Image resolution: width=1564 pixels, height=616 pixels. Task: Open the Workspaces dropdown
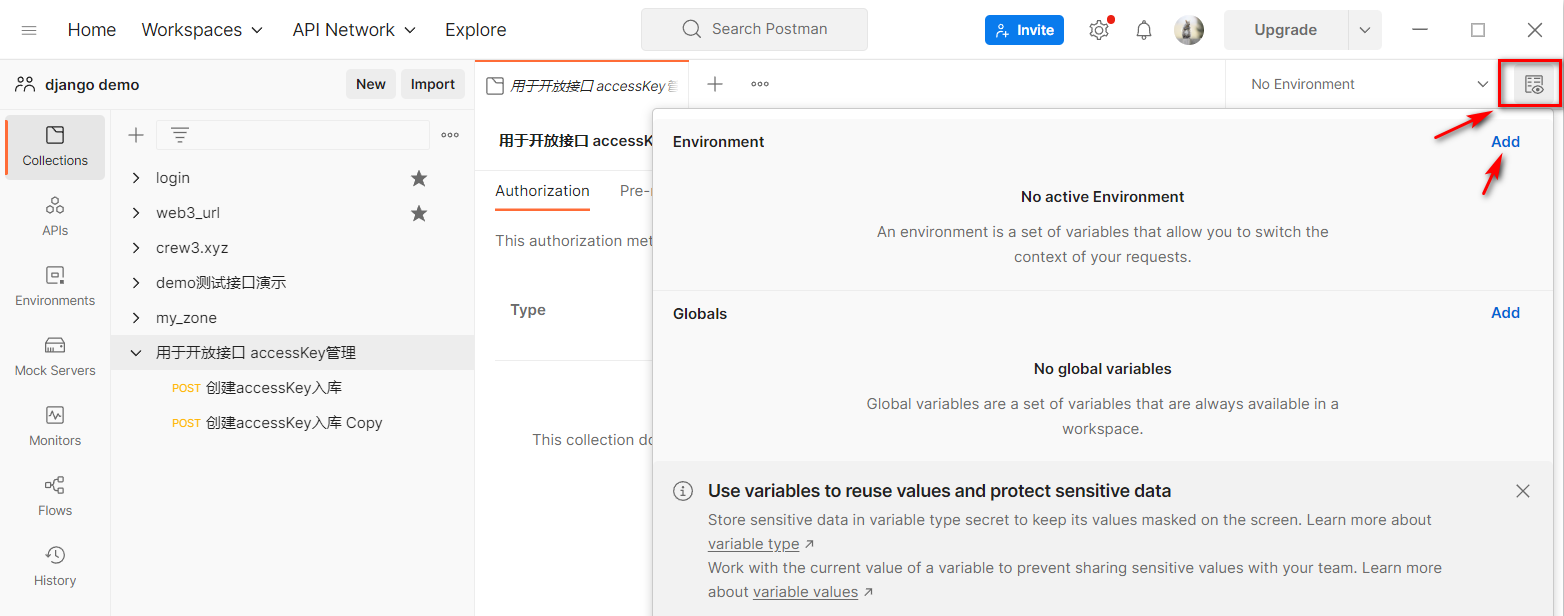[203, 30]
